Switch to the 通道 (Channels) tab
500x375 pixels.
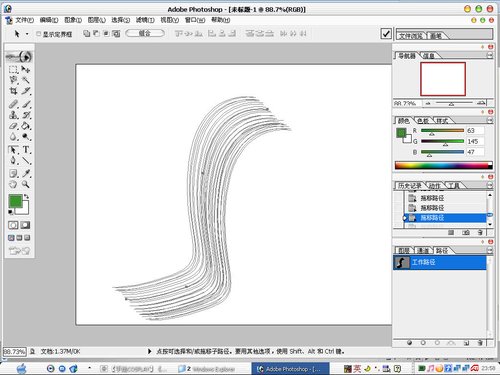point(423,250)
